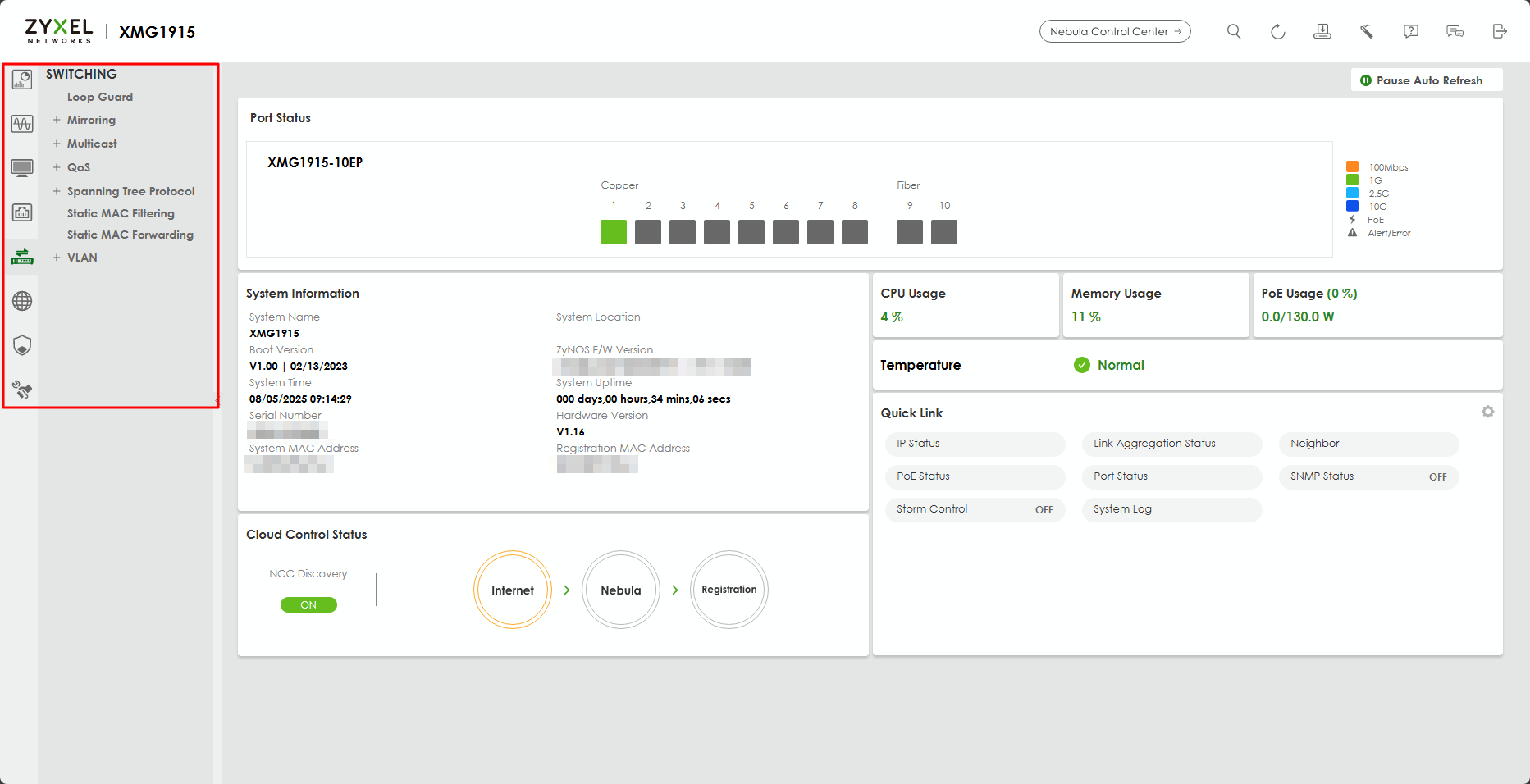
Task: Open Quick Link settings gear
Action: coord(1488,412)
